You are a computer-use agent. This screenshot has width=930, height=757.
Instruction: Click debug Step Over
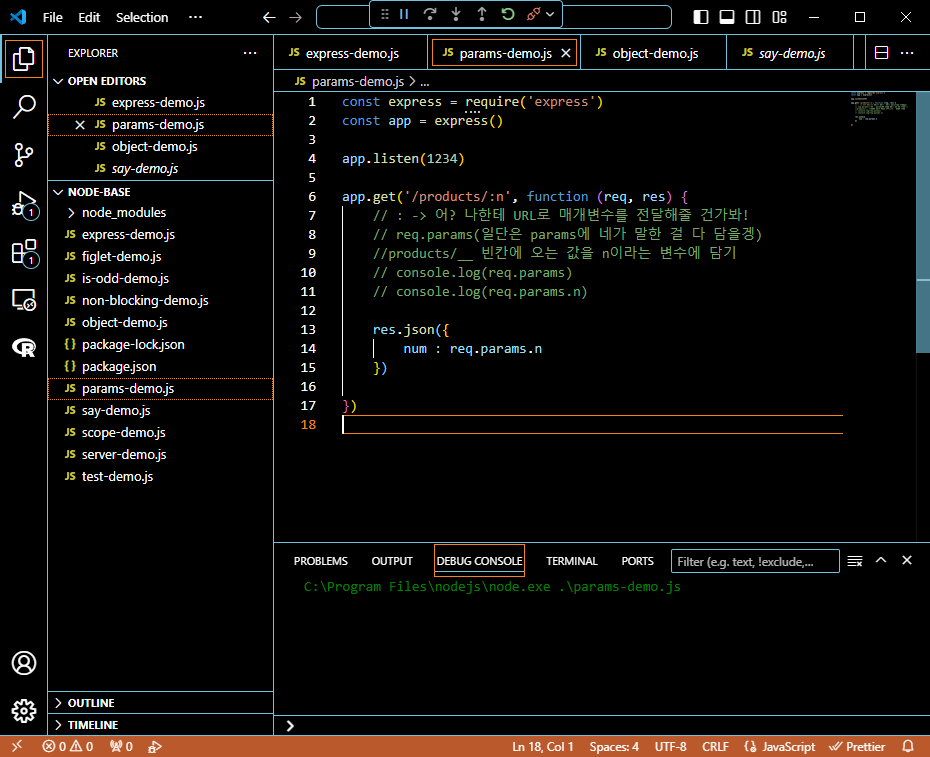pyautogui.click(x=430, y=14)
